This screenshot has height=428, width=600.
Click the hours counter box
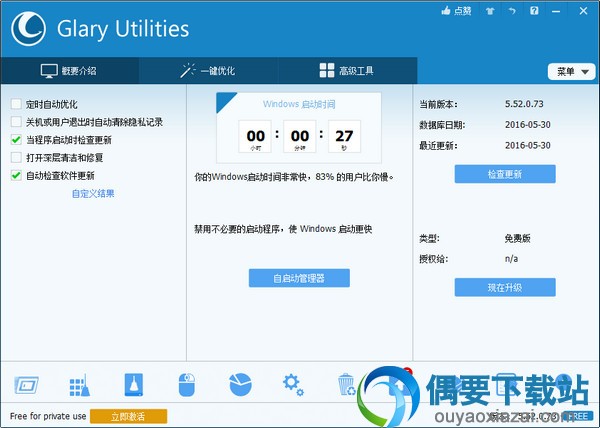click(x=255, y=137)
